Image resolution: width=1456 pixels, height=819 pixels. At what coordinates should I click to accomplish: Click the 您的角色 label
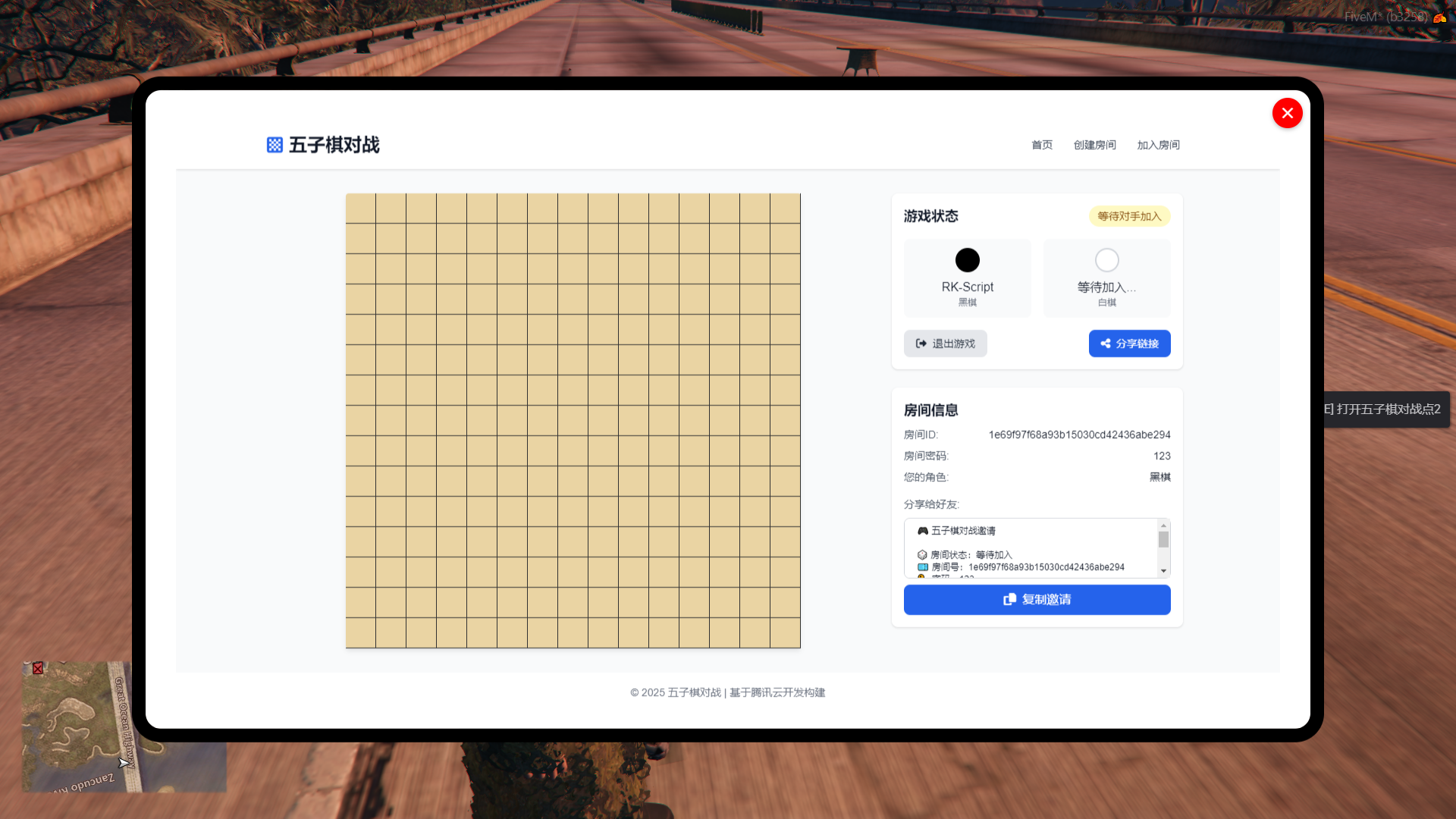[x=926, y=477]
